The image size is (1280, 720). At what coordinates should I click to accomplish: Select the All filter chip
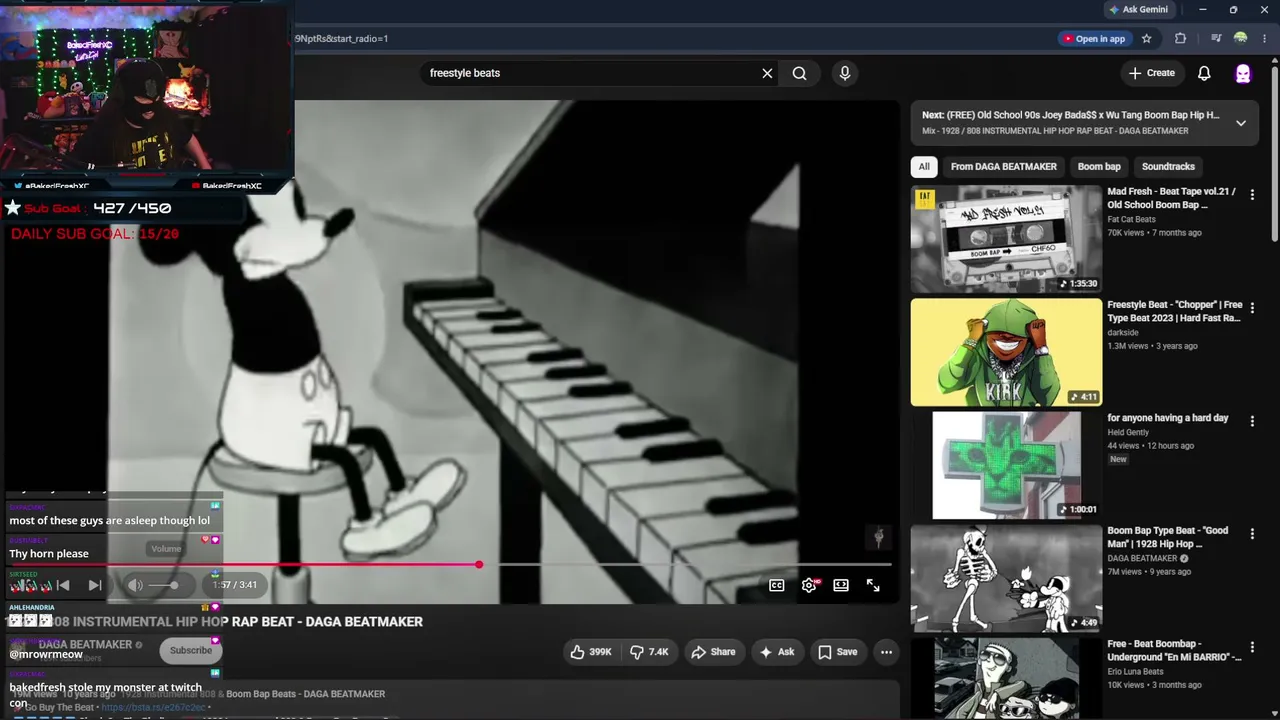coord(924,167)
